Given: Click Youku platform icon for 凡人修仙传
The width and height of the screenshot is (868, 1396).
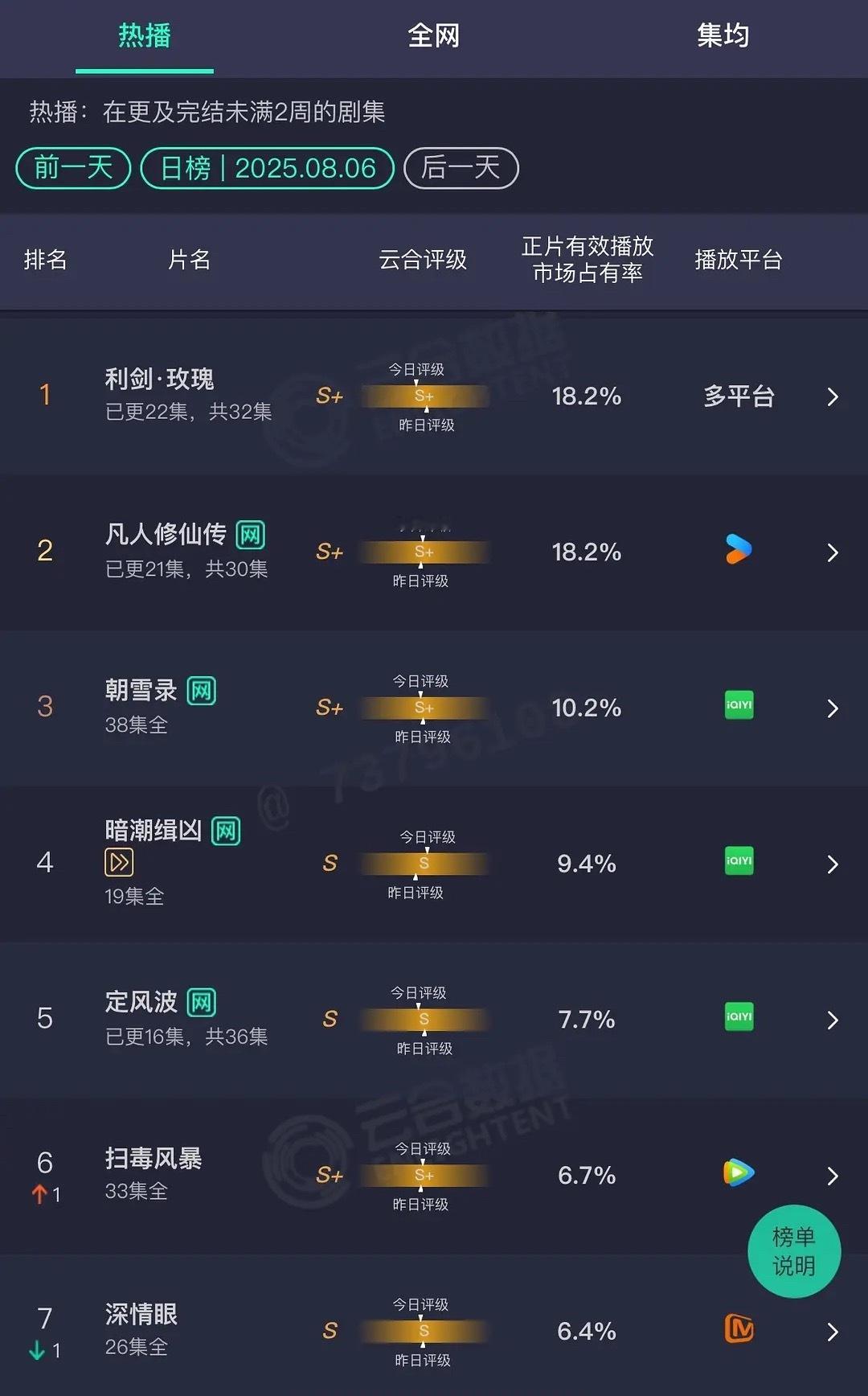Looking at the screenshot, I should pyautogui.click(x=739, y=549).
